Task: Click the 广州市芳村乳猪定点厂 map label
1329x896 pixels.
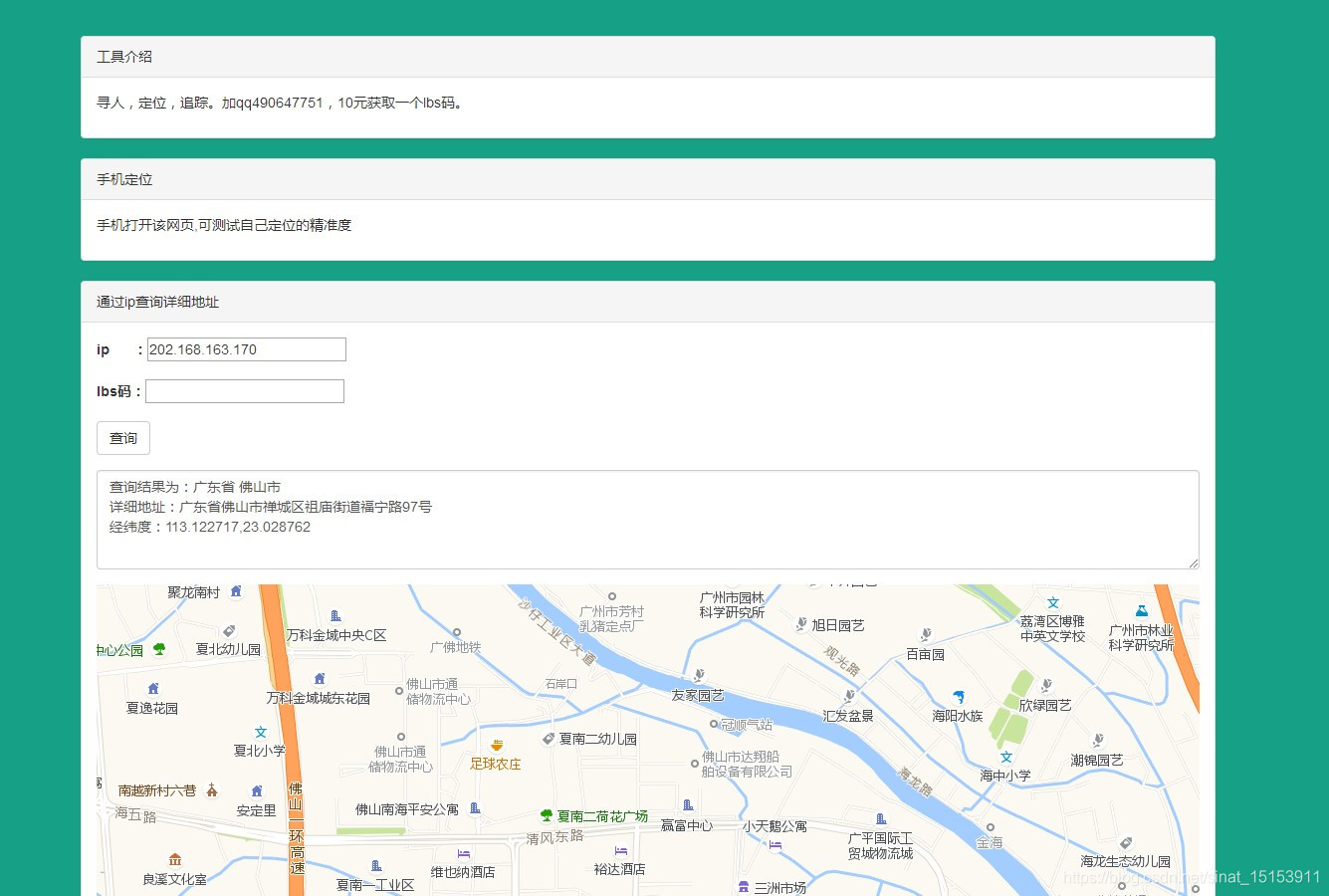Action: click(x=611, y=619)
